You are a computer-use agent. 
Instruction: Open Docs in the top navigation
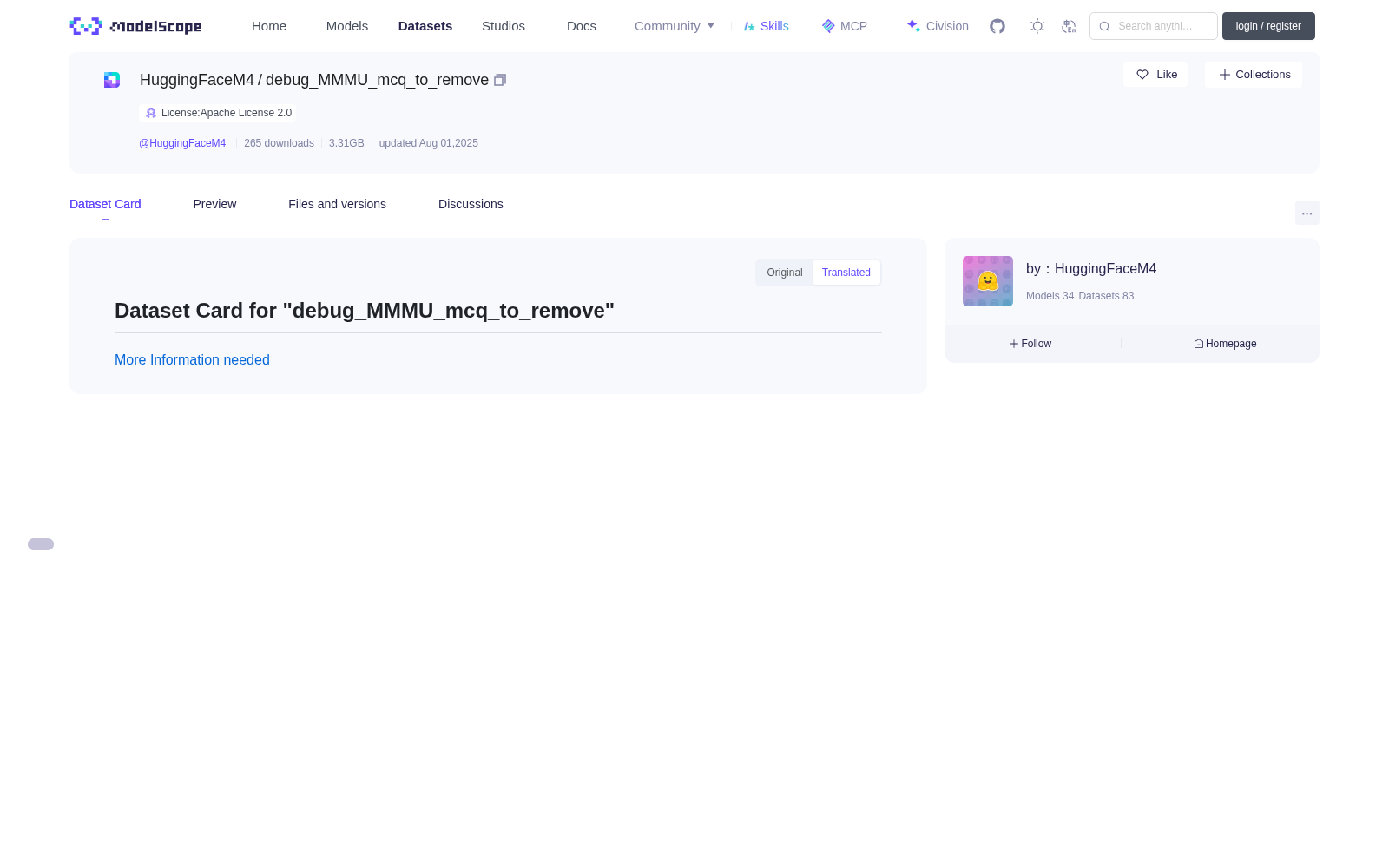pos(582,26)
